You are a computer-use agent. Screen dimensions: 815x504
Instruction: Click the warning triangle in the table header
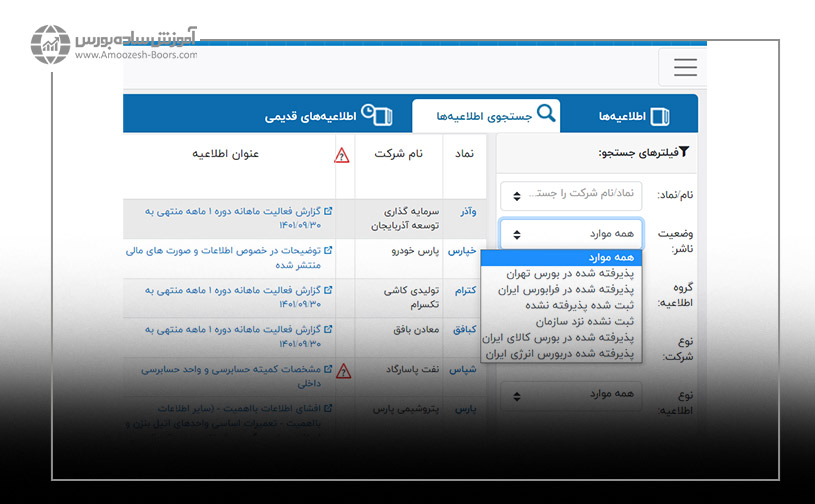342,155
